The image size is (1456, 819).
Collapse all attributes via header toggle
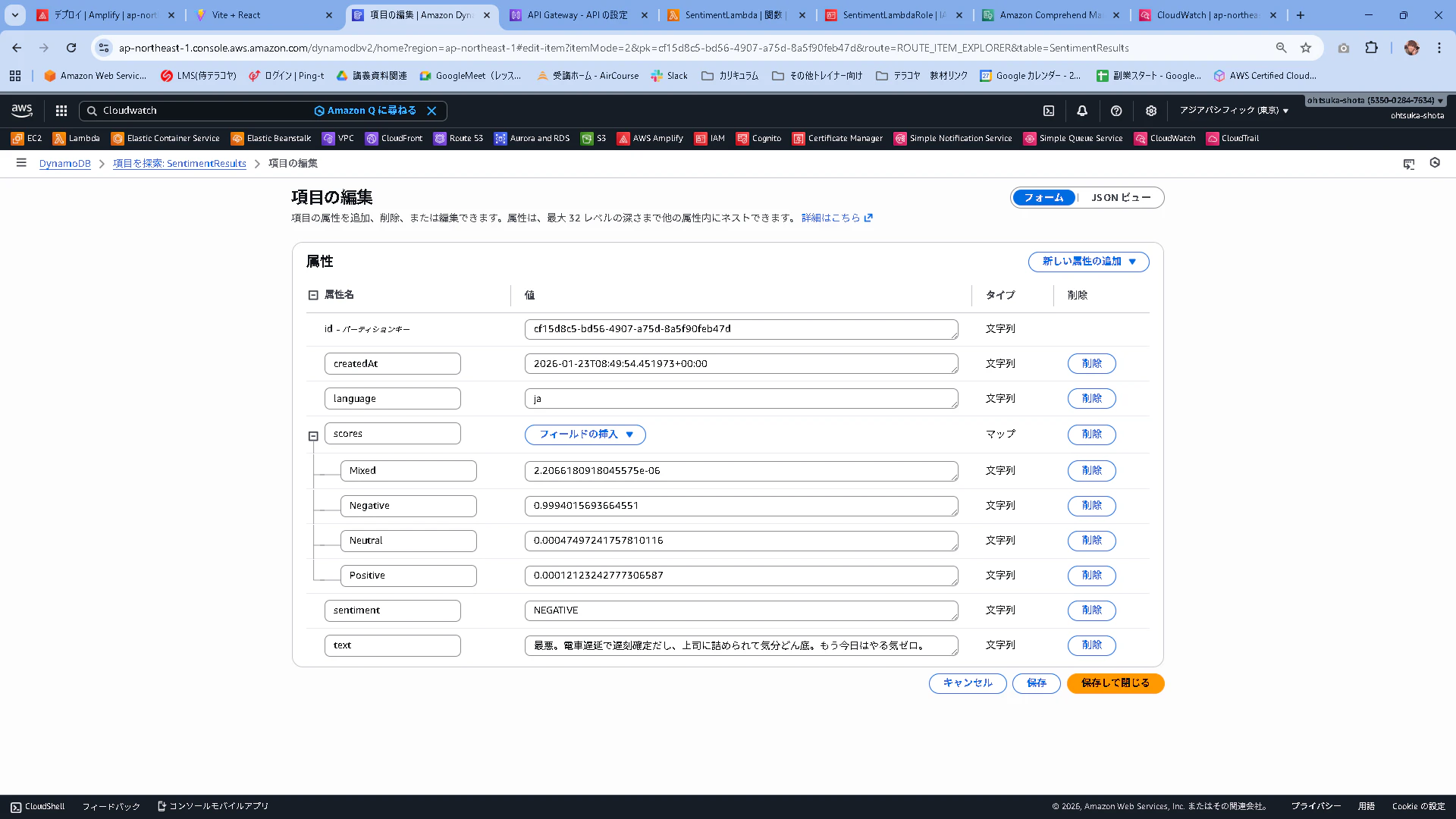[313, 295]
